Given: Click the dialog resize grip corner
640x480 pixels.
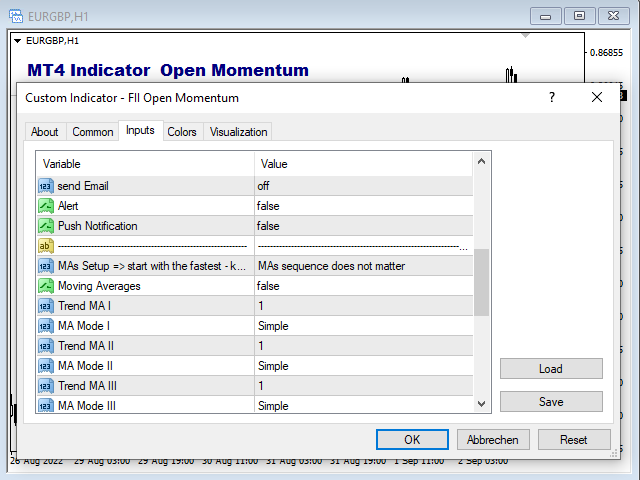Looking at the screenshot, I should point(614,453).
